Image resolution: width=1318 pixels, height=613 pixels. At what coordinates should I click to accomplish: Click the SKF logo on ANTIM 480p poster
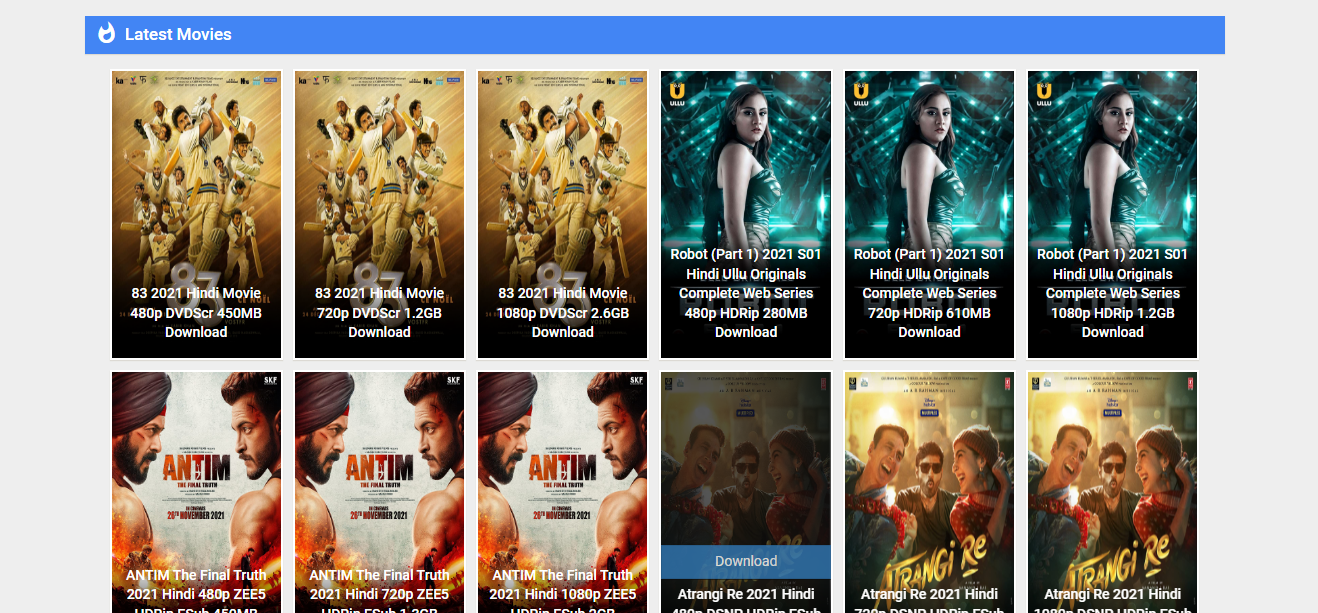click(270, 381)
